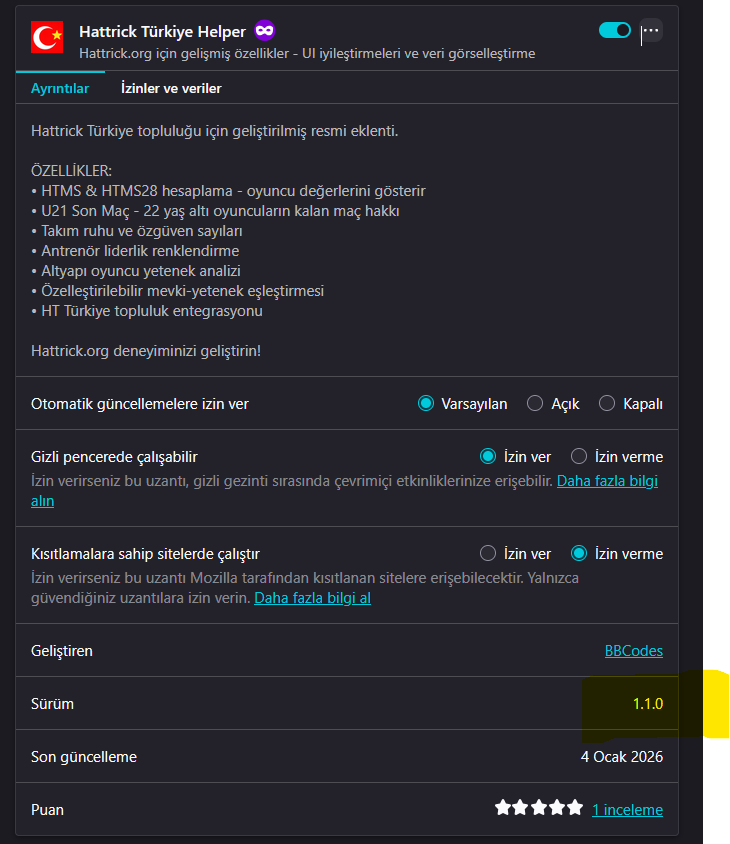Click the Geliştiren label
The width and height of the screenshot is (730, 844).
point(62,651)
